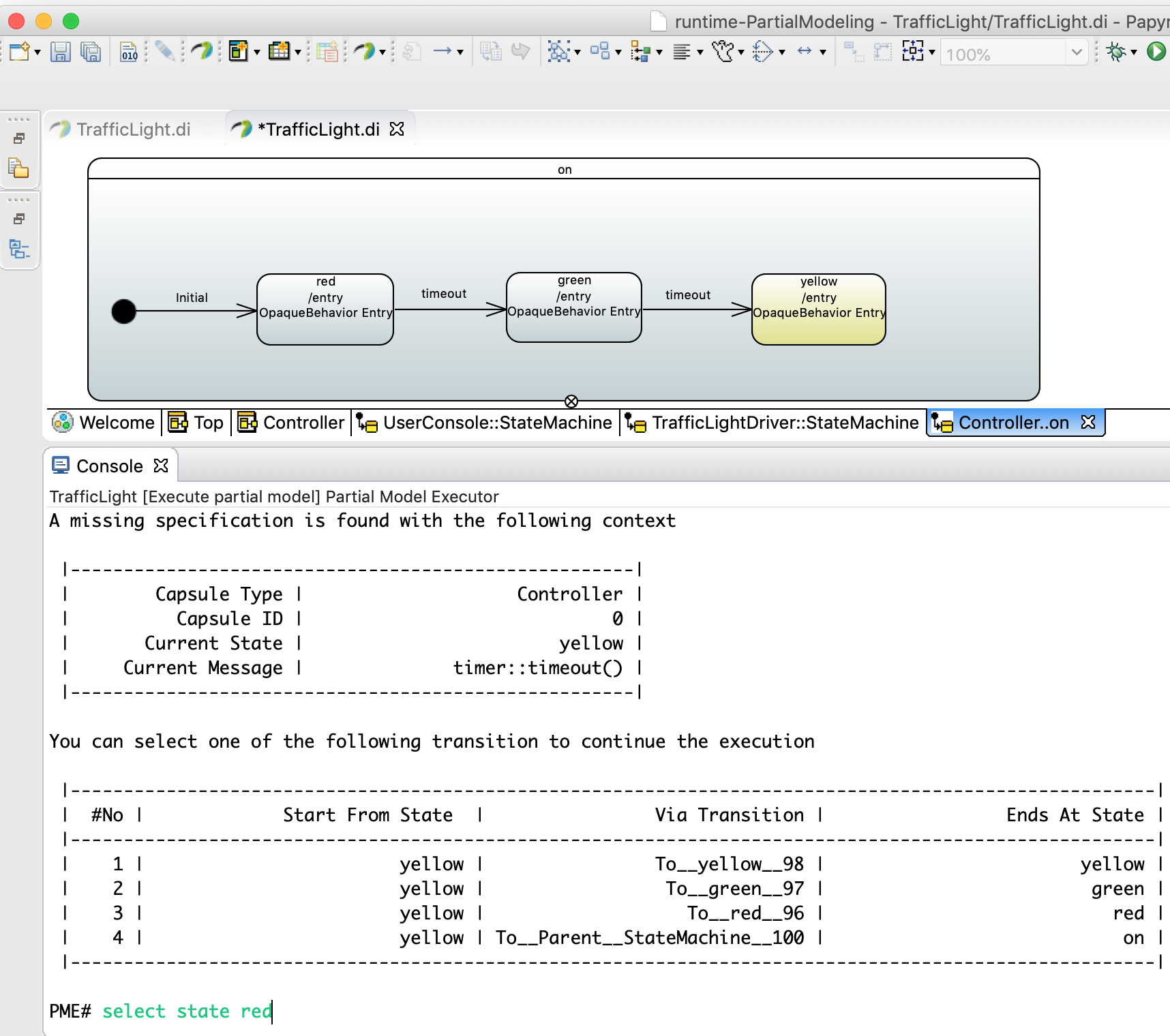Click the grayed-out pencil edit icon
This screenshot has width=1170, height=1036.
tap(164, 51)
